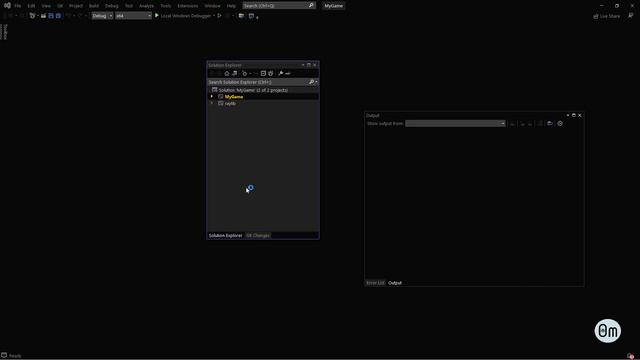Open the Edit menu
This screenshot has width=640, height=360.
tap(31, 6)
